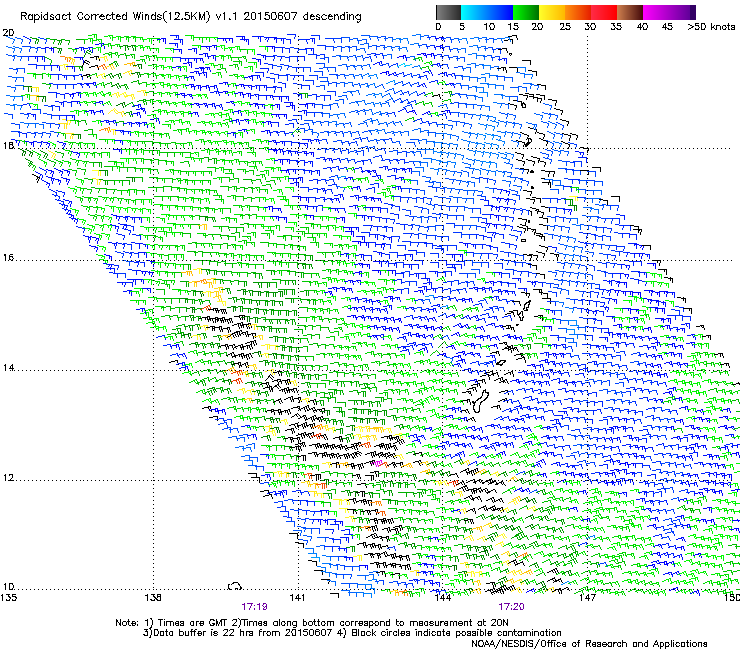Click the legend tick label '45'
Image resolution: width=740 pixels, height=650 pixels.
point(667,27)
